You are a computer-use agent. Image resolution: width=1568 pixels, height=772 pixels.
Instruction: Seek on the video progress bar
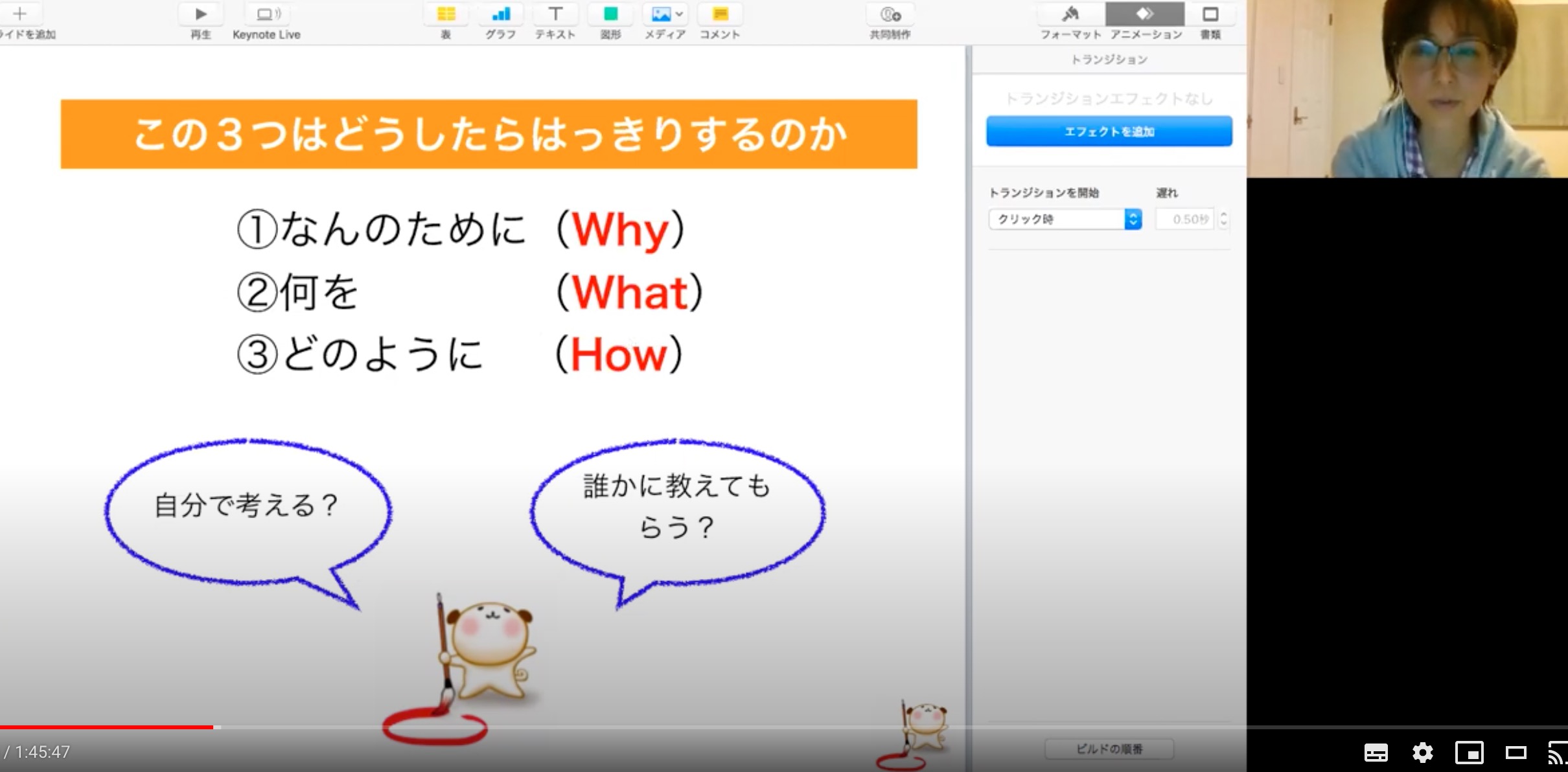(784, 727)
